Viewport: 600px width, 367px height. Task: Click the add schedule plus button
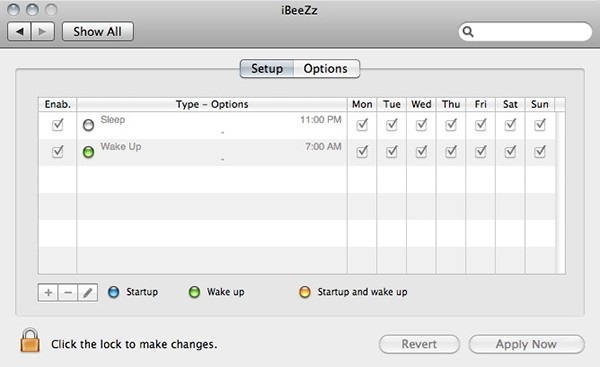(48, 293)
